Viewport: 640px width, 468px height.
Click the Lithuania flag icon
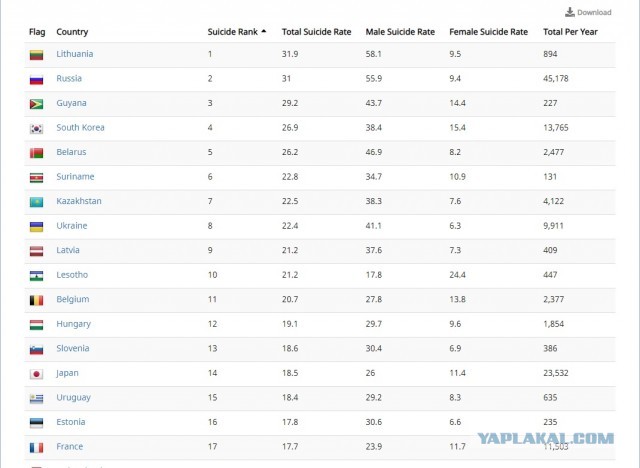pos(36,55)
